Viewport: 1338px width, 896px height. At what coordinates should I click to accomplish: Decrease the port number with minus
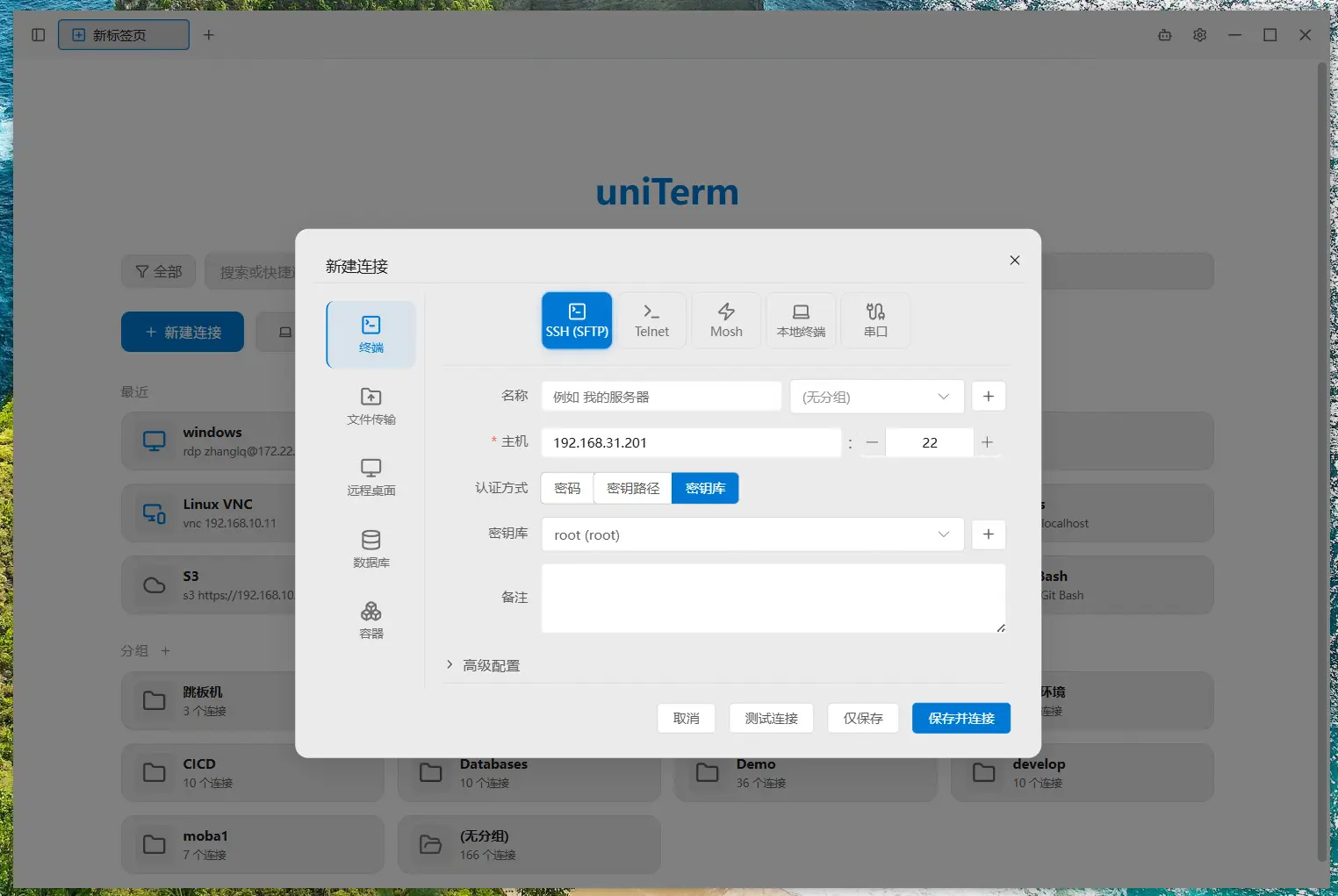point(872,442)
